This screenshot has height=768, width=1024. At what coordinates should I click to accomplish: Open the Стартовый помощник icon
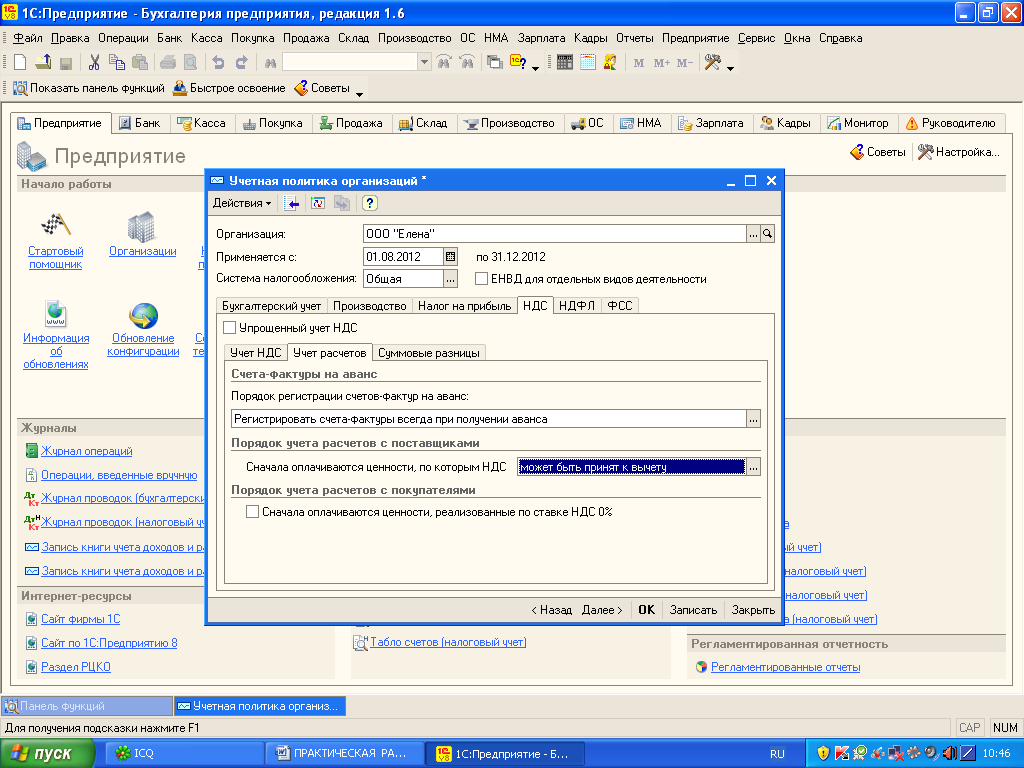pos(56,225)
